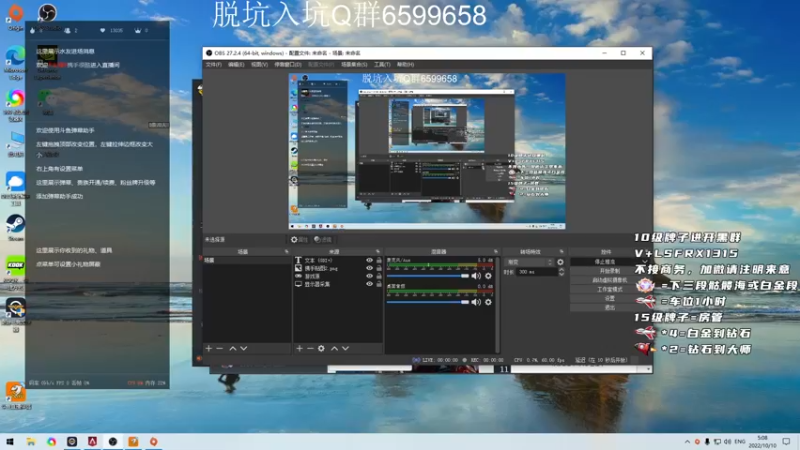Open transition properties gear icon
Screen dimensions: 800x450
(561, 262)
